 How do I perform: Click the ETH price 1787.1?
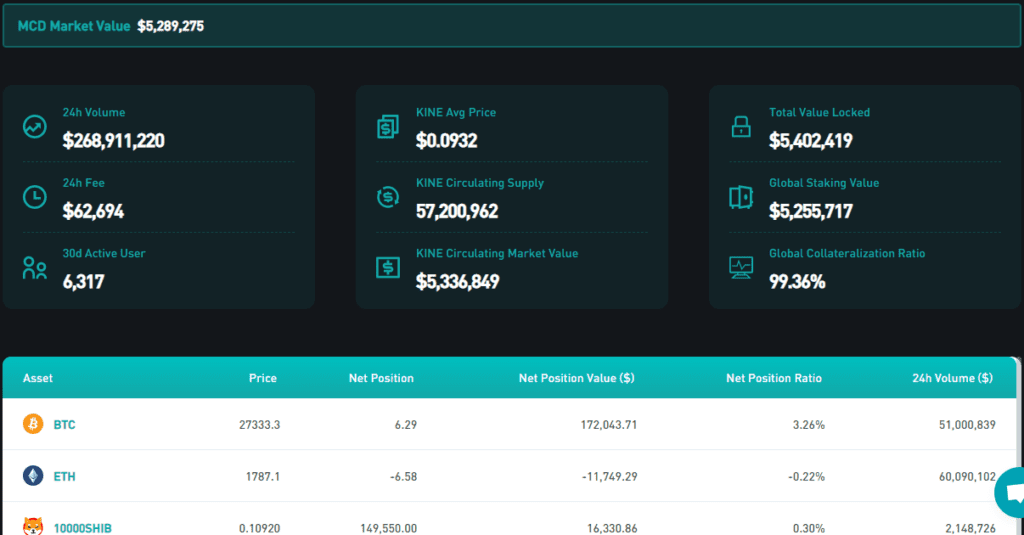tap(263, 477)
